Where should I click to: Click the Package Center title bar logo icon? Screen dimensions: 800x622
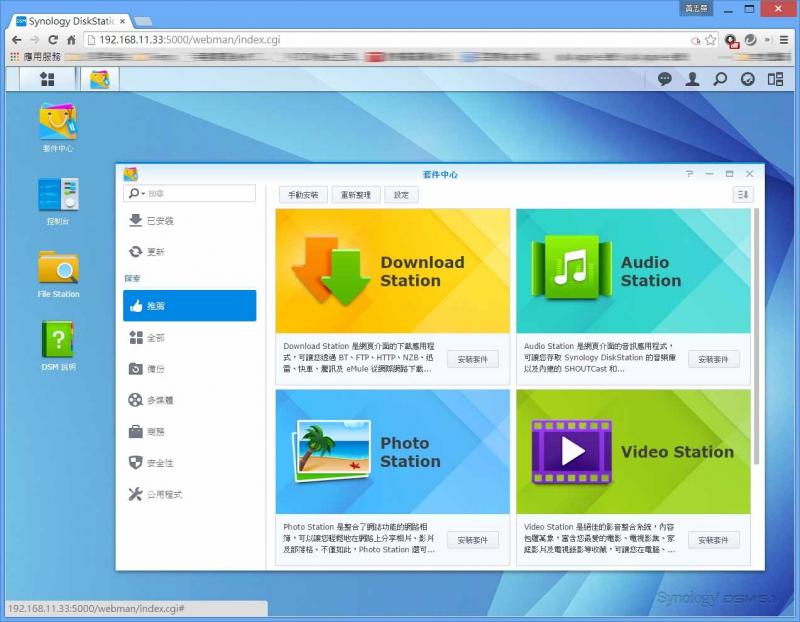coord(131,174)
